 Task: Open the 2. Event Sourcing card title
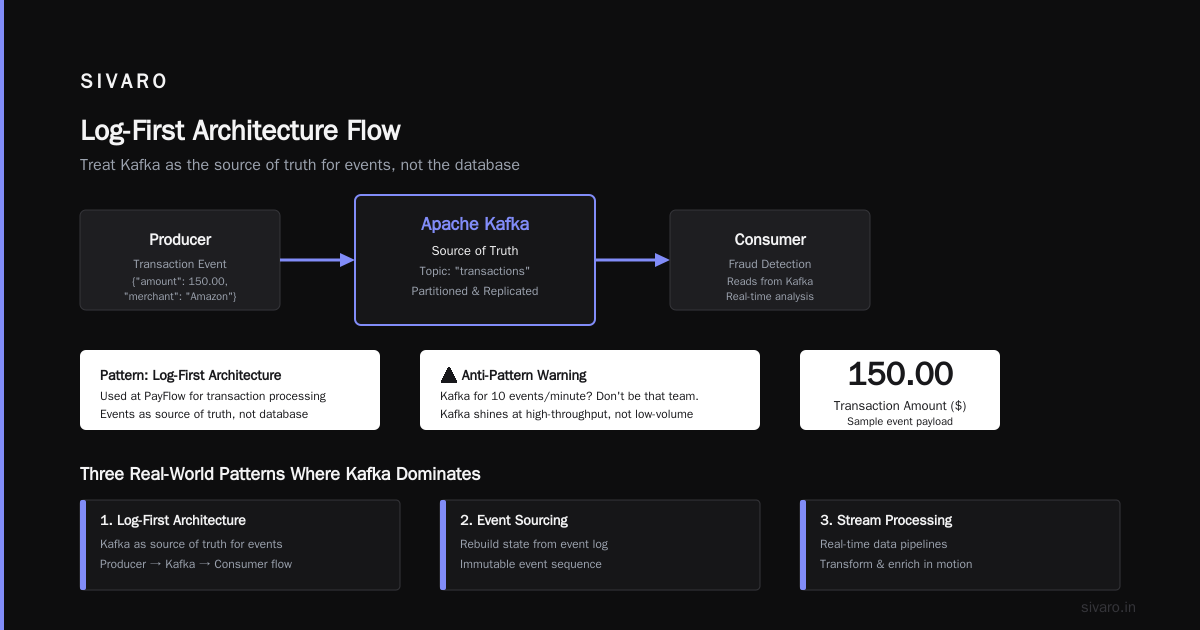click(514, 520)
